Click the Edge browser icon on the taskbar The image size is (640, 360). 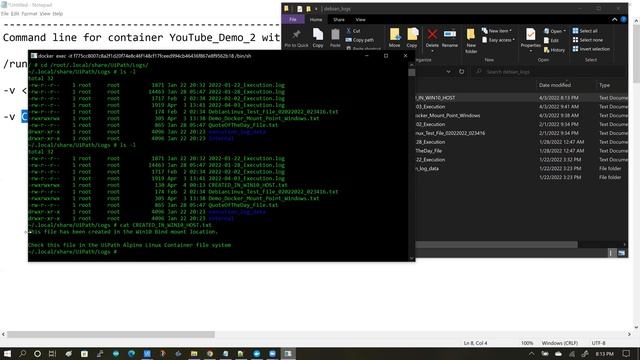coord(131,353)
